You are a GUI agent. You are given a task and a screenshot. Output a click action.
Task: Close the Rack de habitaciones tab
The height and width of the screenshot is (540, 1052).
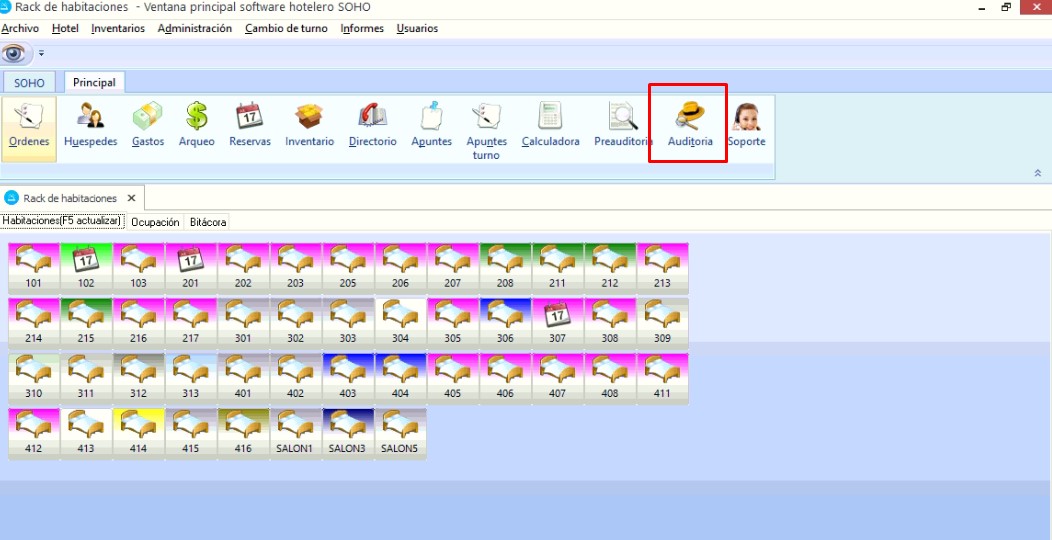pyautogui.click(x=131, y=198)
